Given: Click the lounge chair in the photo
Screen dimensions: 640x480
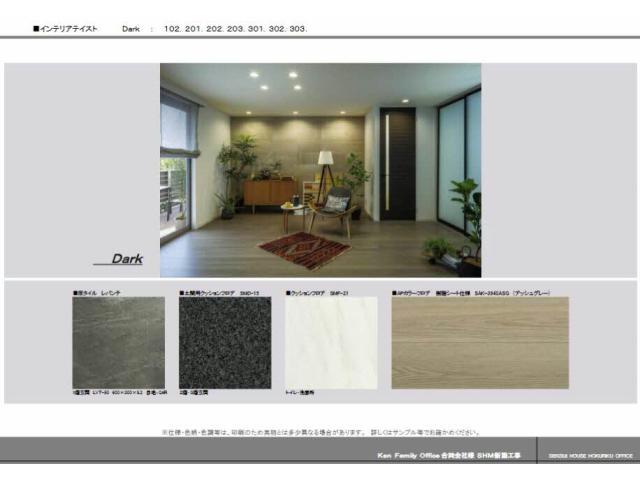Looking at the screenshot, I should (333, 207).
